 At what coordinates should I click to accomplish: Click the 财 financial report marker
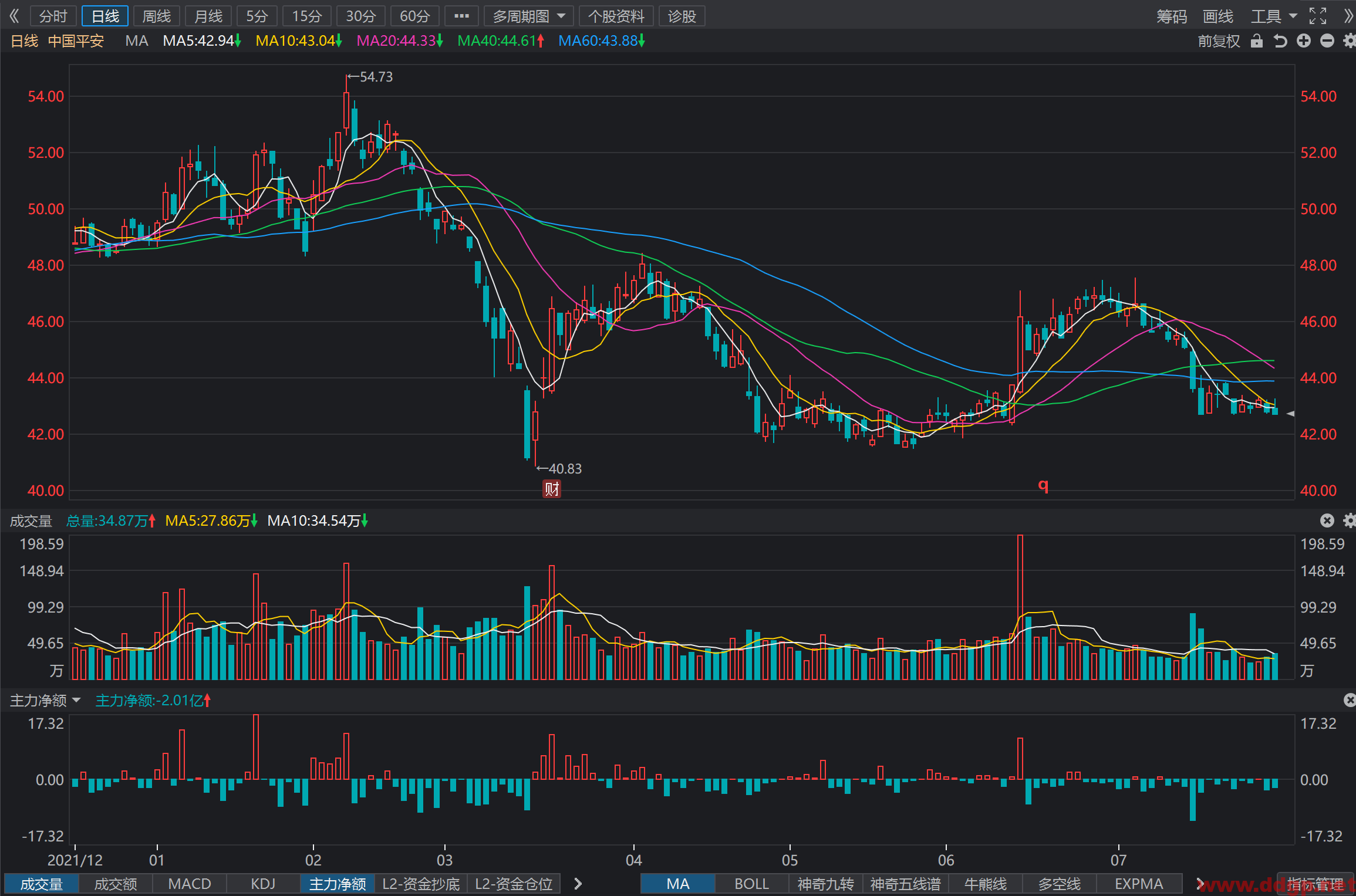(552, 488)
